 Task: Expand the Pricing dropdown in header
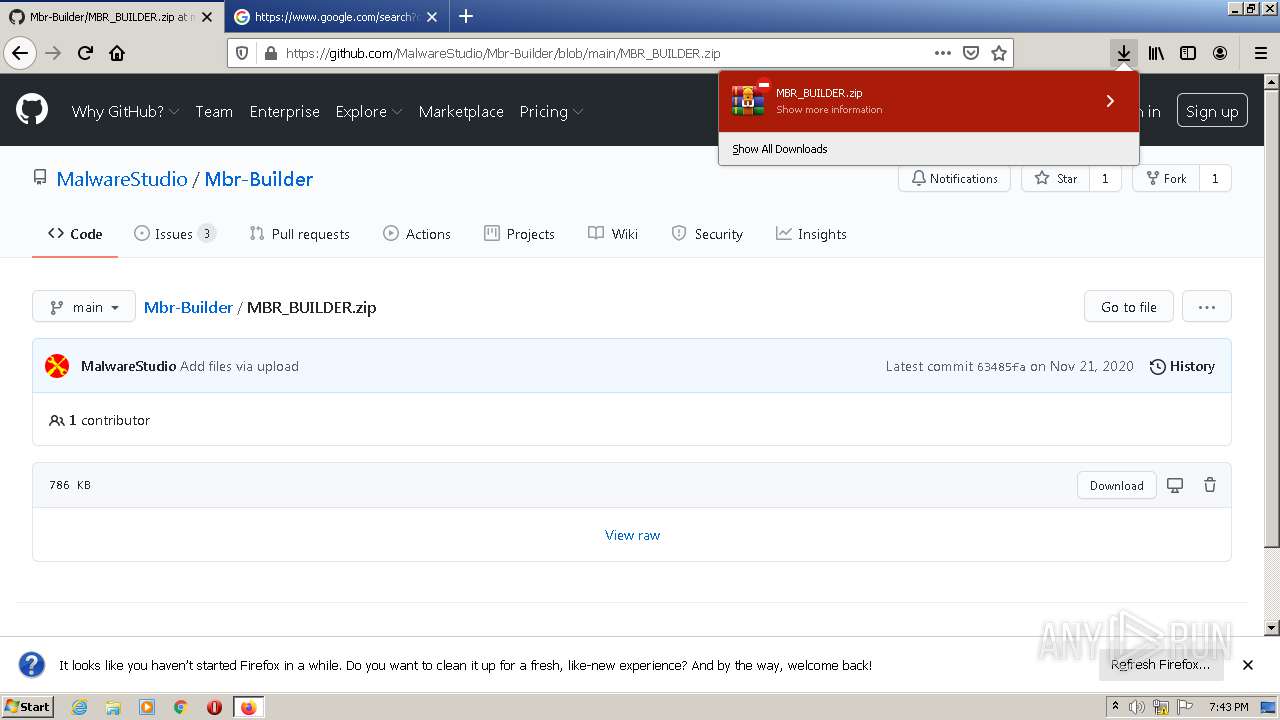[551, 111]
